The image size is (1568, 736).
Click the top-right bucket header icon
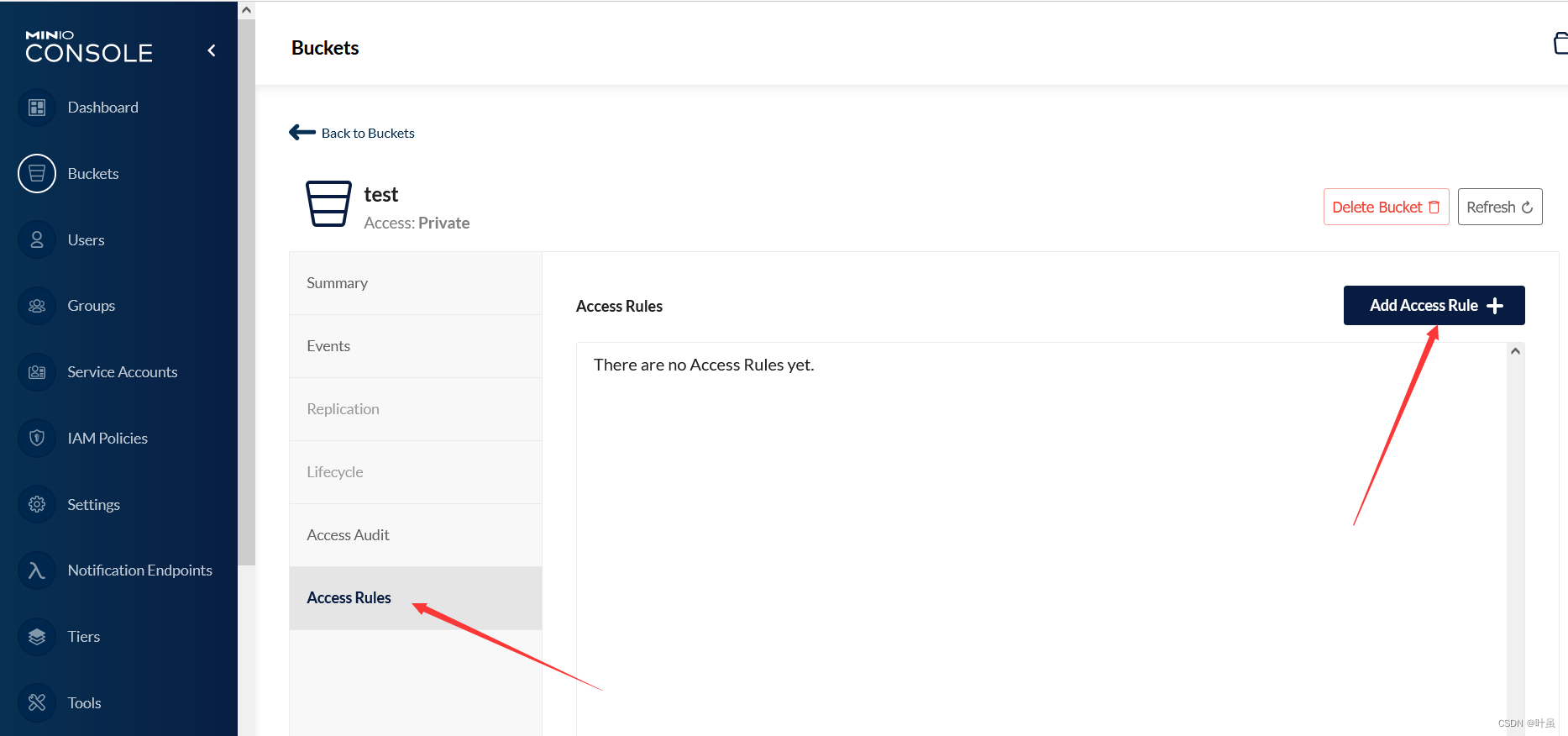pos(1560,43)
